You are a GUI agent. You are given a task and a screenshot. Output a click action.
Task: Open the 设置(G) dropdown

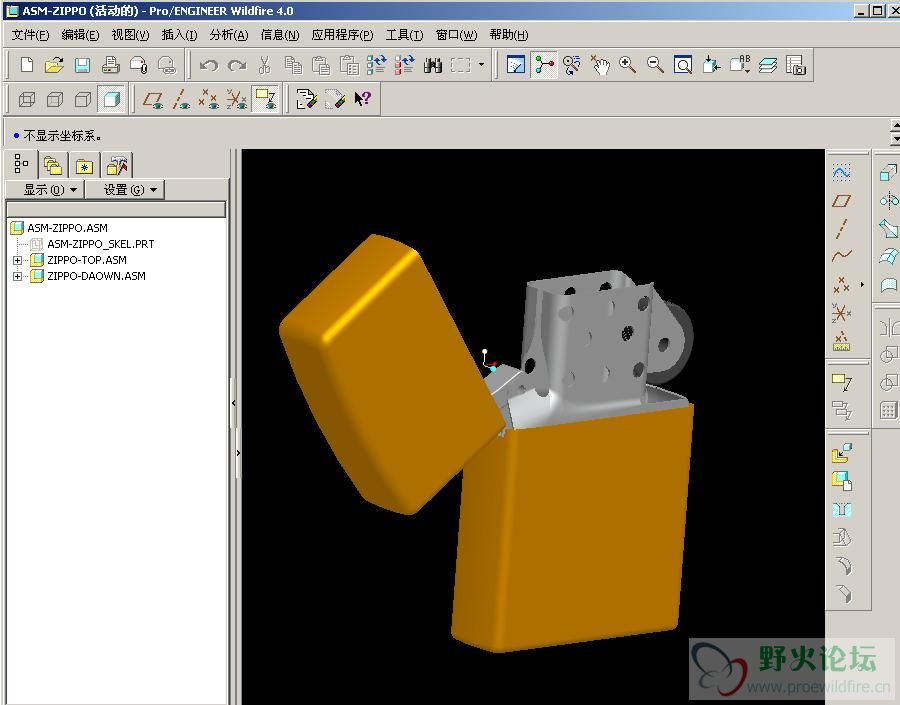[x=125, y=189]
